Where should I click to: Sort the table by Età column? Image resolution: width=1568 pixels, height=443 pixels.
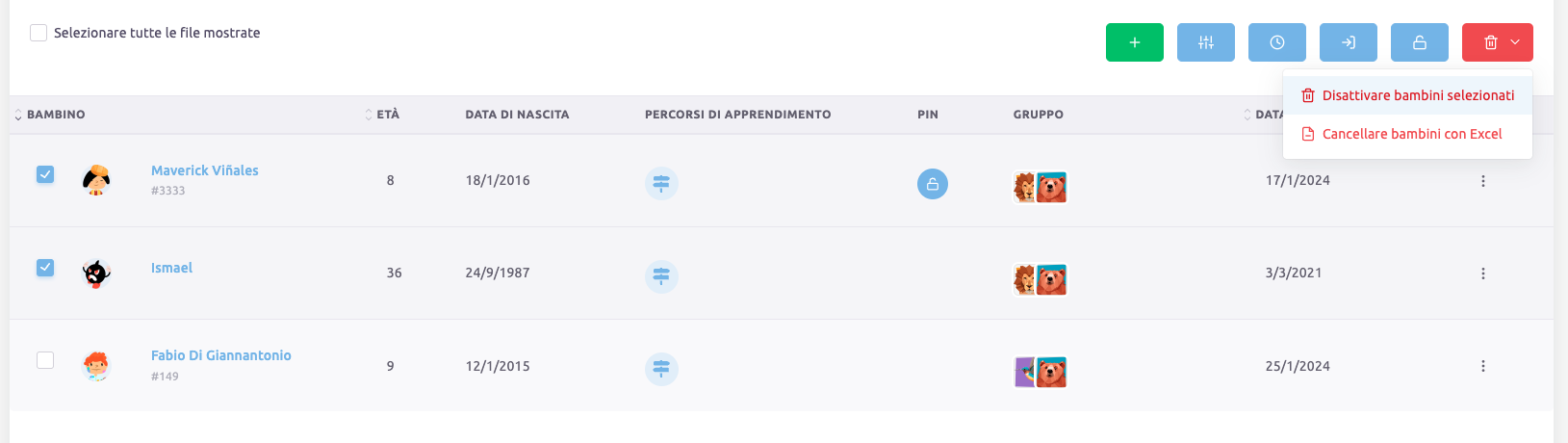pos(387,115)
